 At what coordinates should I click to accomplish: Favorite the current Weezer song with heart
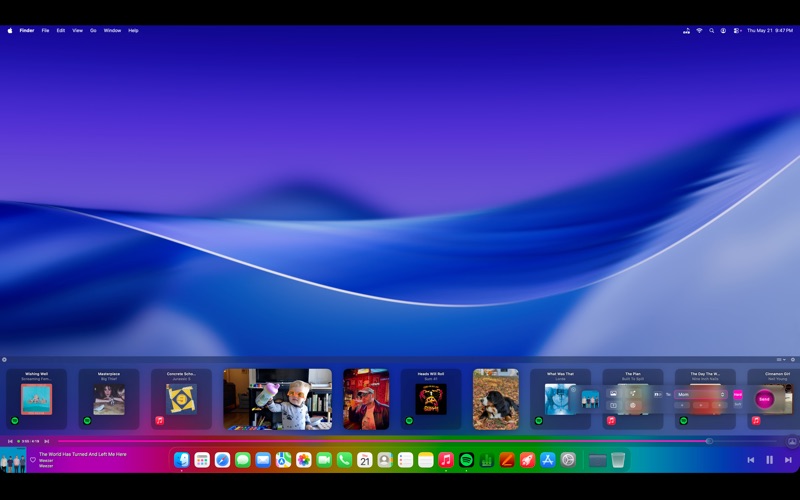click(x=33, y=460)
